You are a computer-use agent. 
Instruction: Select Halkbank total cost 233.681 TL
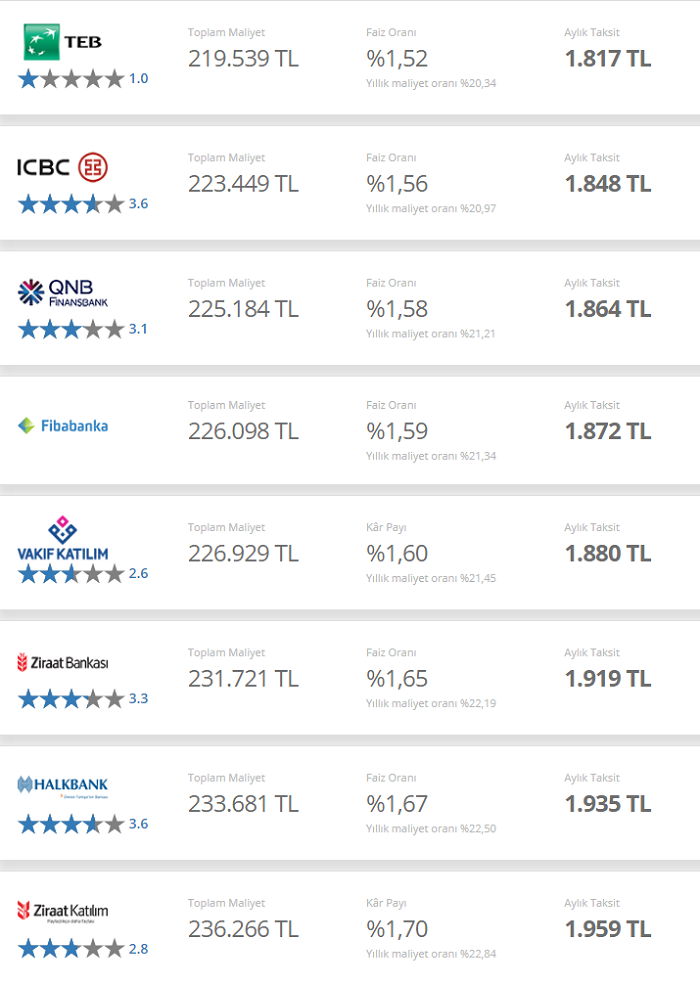(x=243, y=804)
